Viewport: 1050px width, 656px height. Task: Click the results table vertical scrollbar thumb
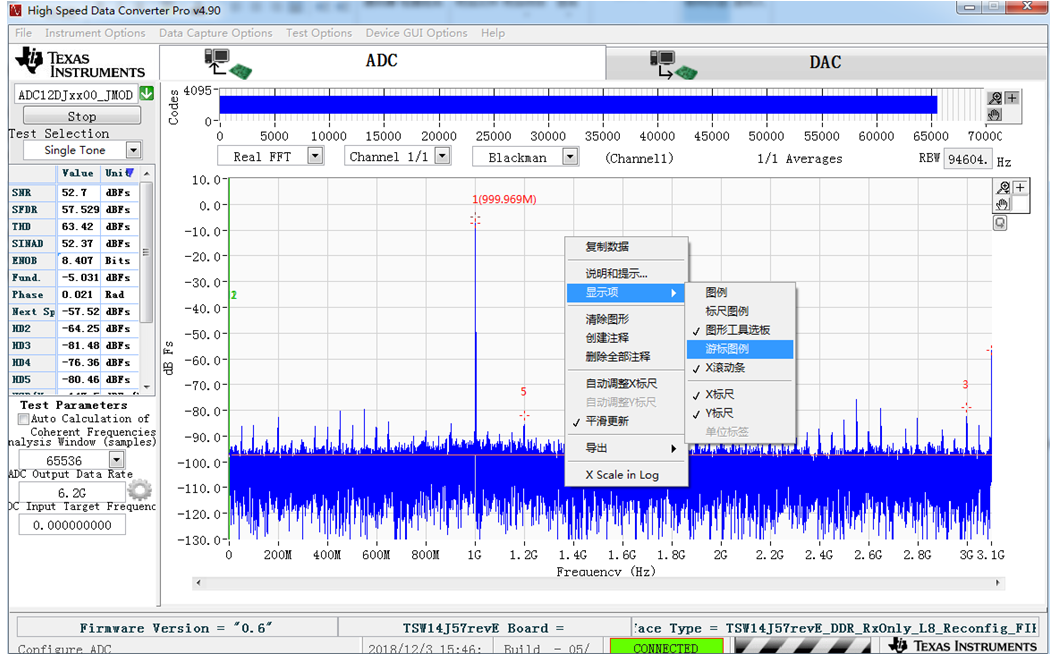pyautogui.click(x=147, y=252)
